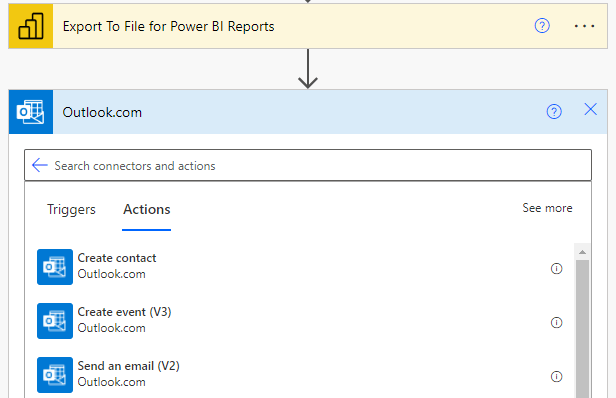The height and width of the screenshot is (398, 616).
Task: Choose the Create contact action
Action: point(299,267)
